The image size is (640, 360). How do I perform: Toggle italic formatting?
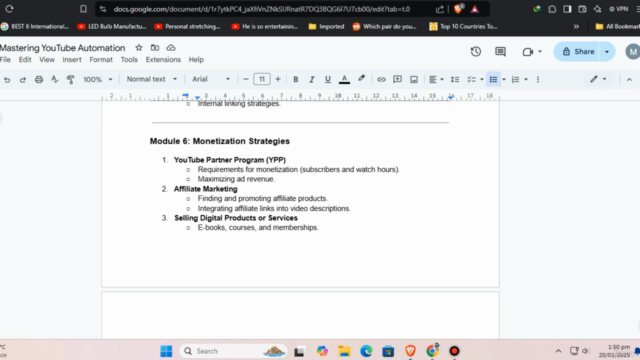(x=311, y=80)
